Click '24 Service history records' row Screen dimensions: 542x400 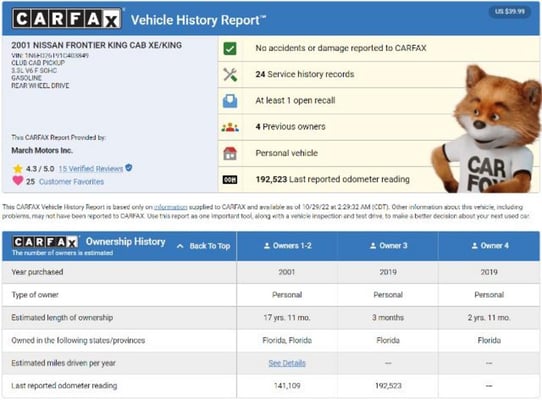(x=379, y=74)
